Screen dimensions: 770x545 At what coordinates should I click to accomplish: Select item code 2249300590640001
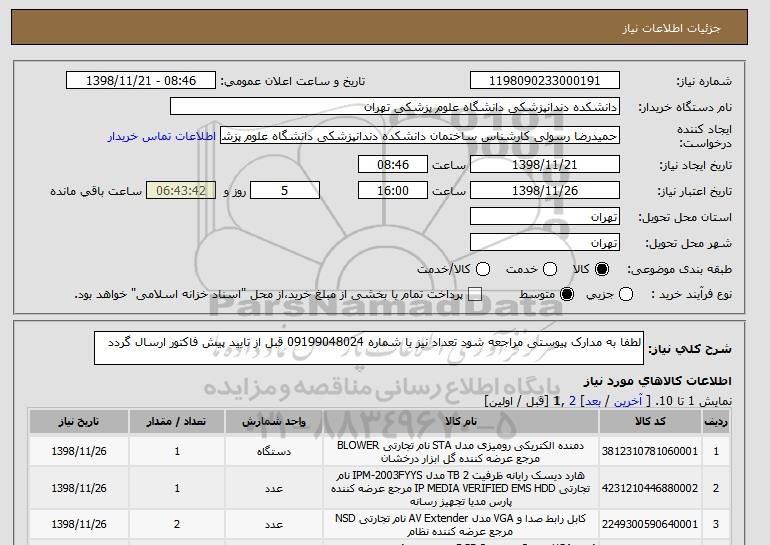click(650, 524)
